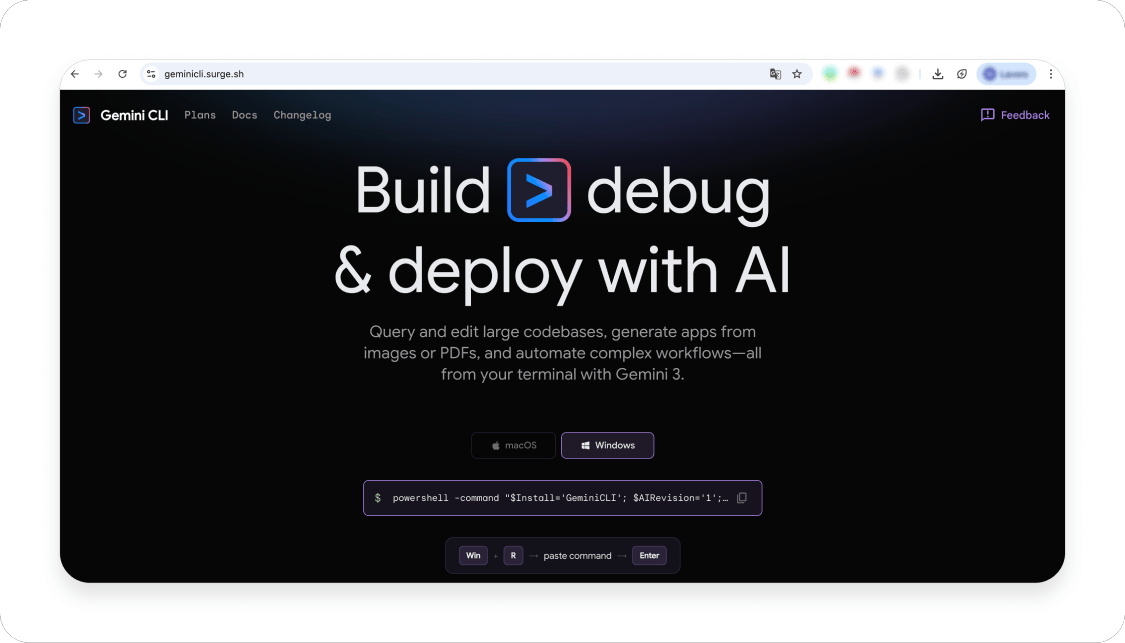
Task: Click the Feedback link
Action: [1015, 115]
